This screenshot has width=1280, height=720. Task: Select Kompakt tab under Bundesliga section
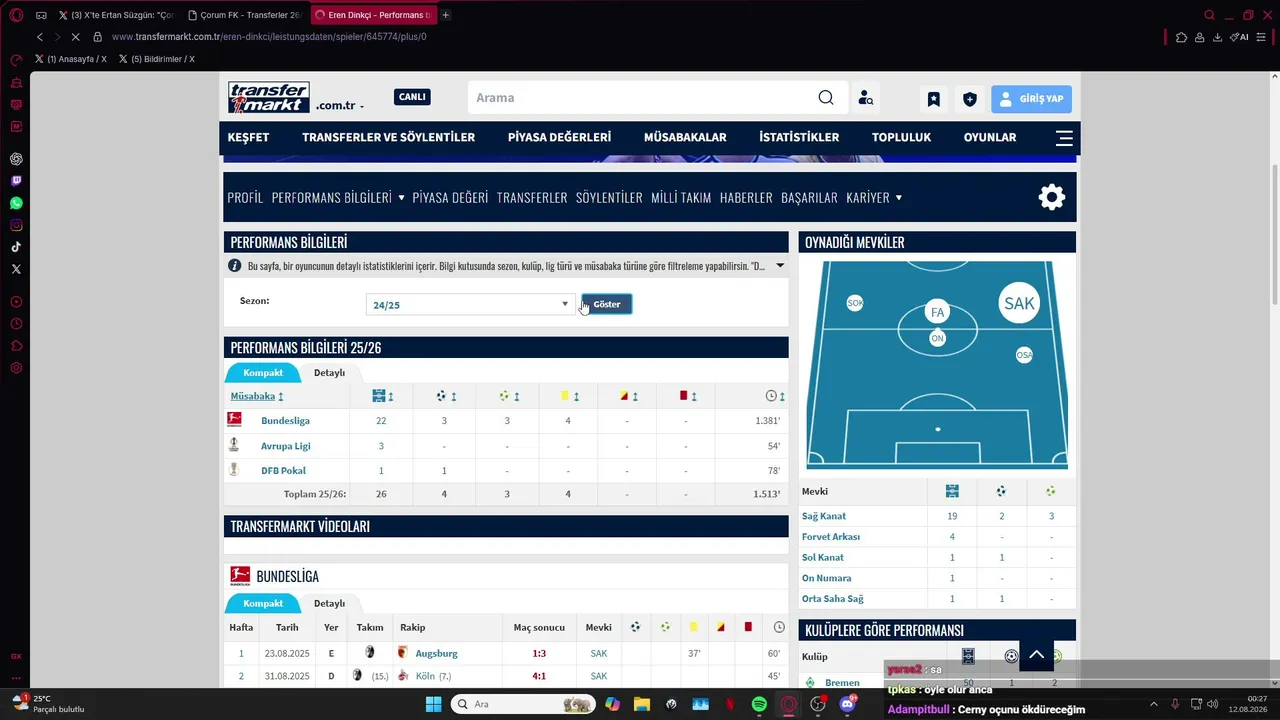(263, 604)
